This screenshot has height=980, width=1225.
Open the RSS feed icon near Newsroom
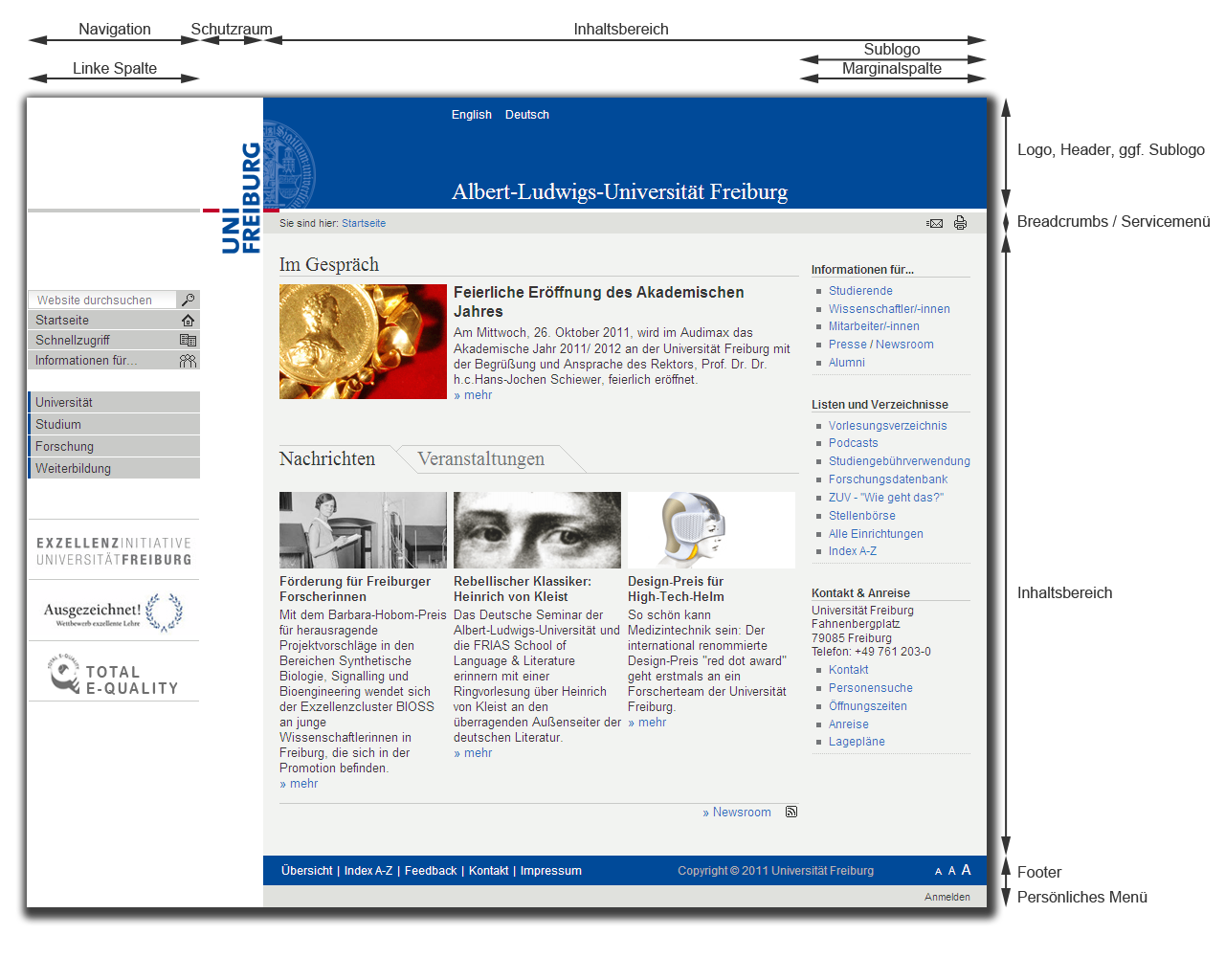(x=791, y=812)
